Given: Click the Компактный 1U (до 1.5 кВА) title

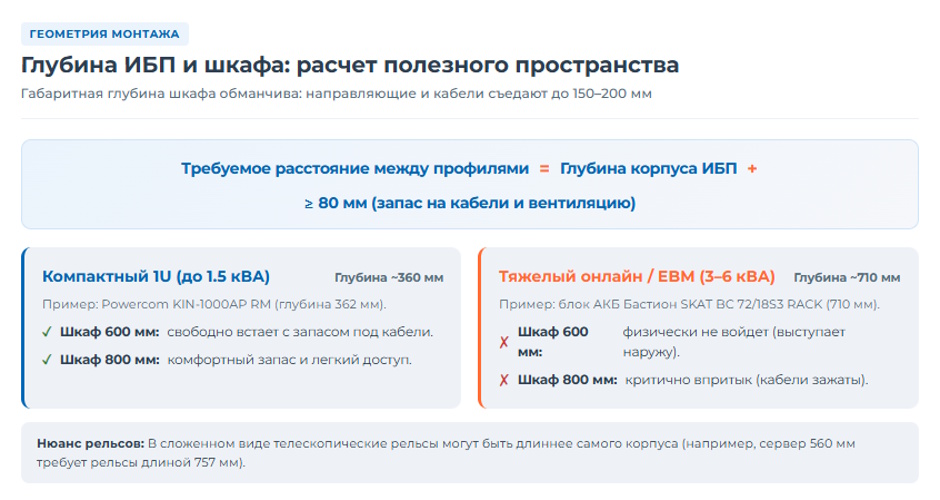Looking at the screenshot, I should click(156, 276).
